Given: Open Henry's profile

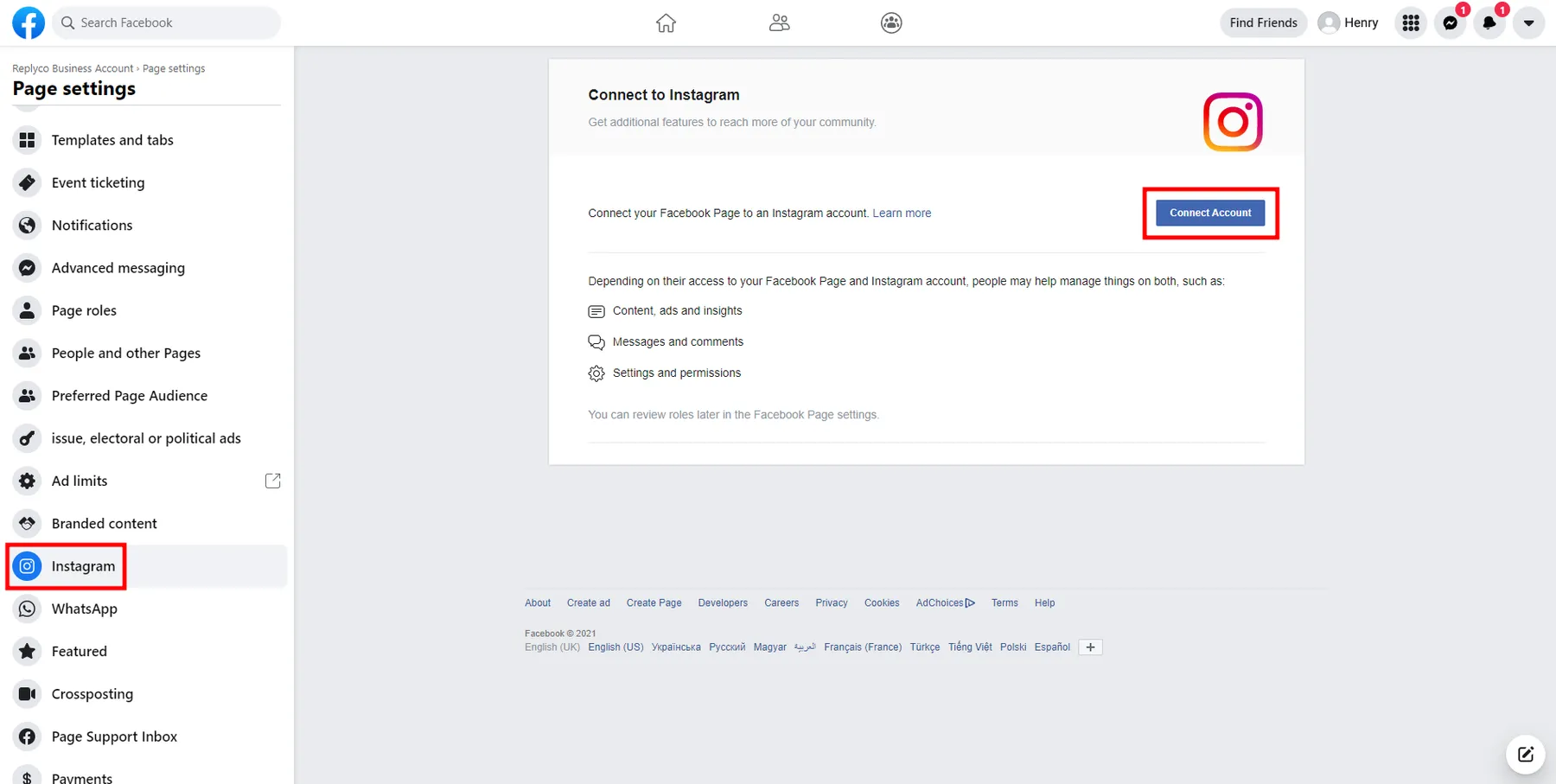Looking at the screenshot, I should click(x=1348, y=23).
